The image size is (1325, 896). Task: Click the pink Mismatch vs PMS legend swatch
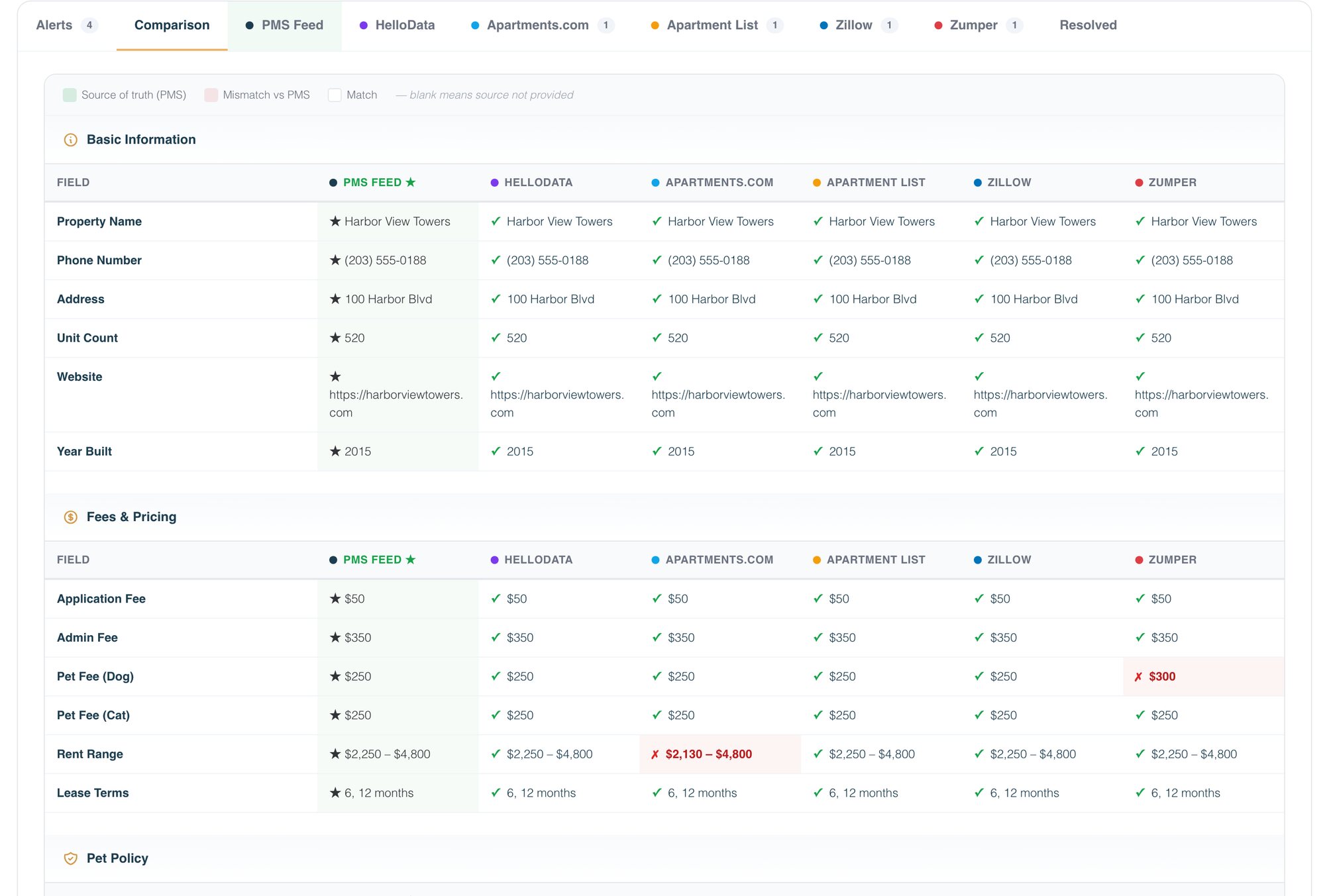(211, 95)
